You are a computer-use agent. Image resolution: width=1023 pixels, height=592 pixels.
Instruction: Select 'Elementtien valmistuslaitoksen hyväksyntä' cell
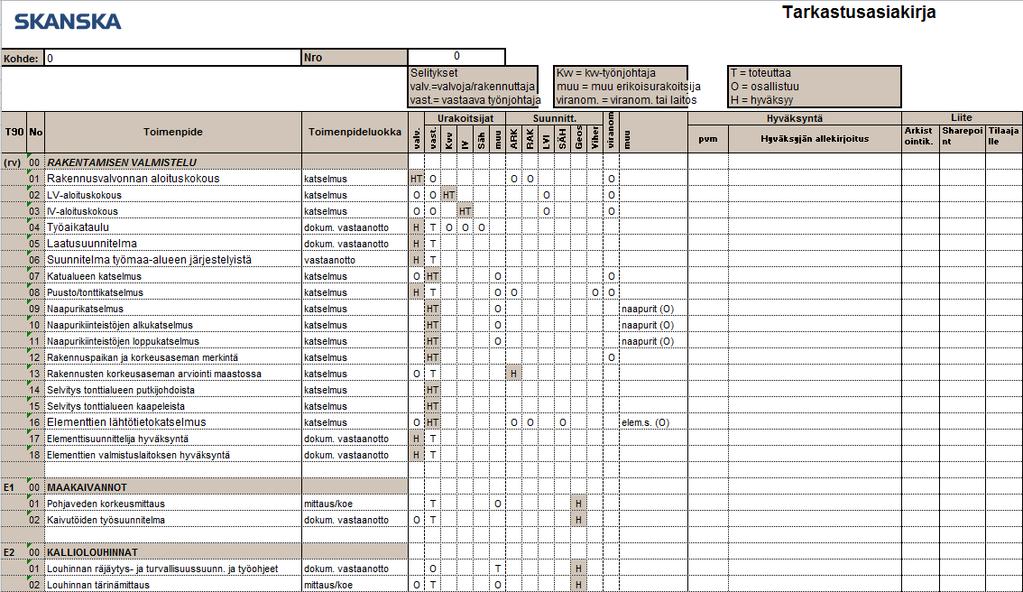click(173, 455)
